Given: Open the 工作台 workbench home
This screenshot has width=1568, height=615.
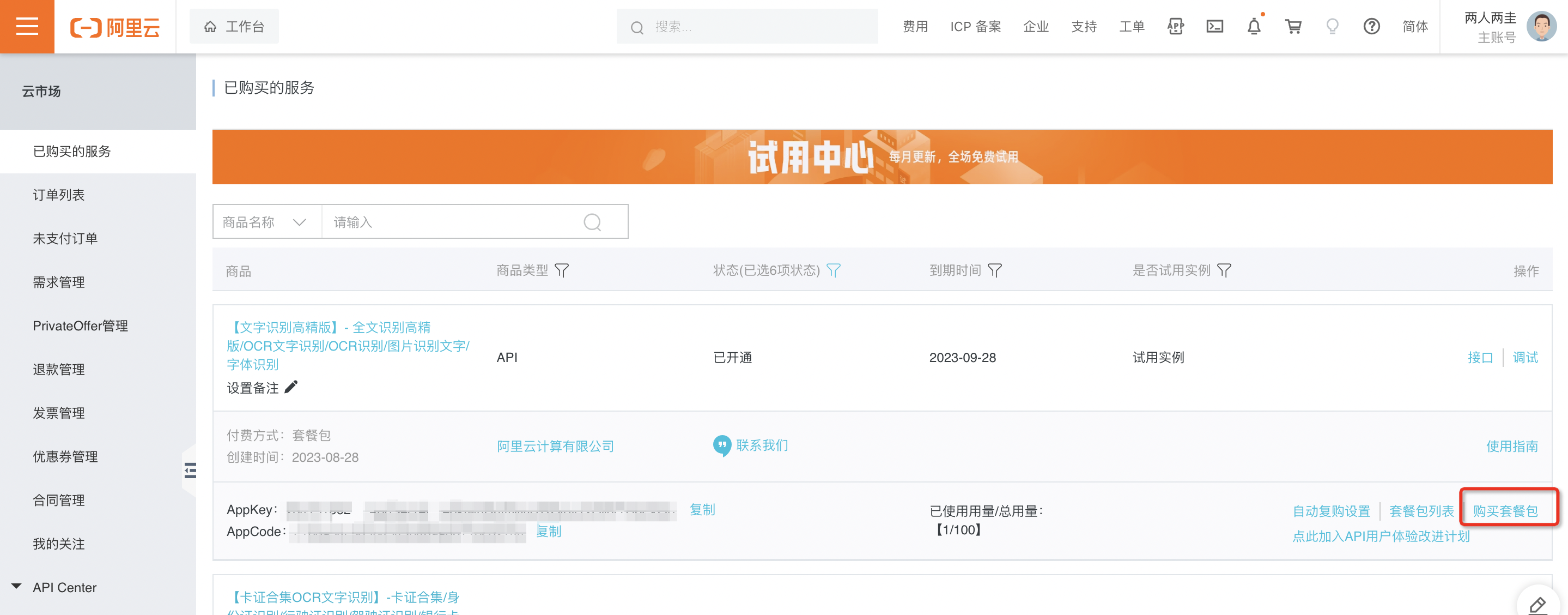Looking at the screenshot, I should [234, 26].
